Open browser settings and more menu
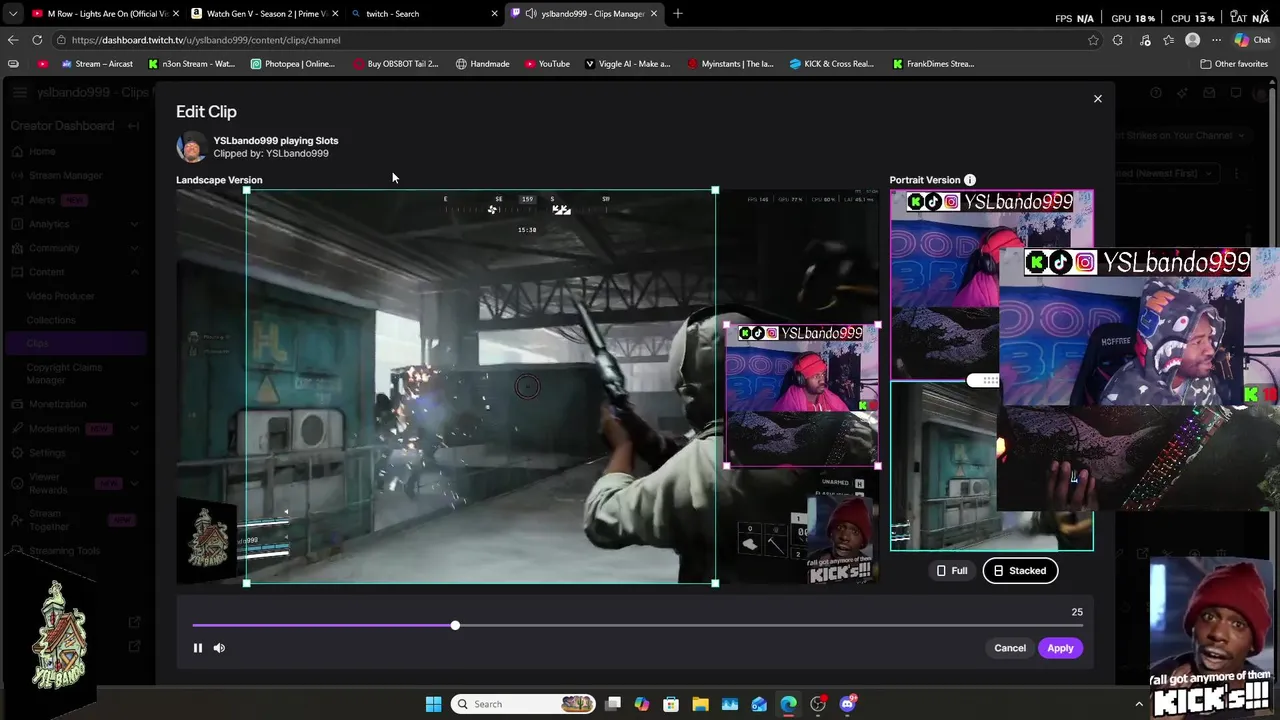Screen dimensions: 1280x720 click(1216, 40)
